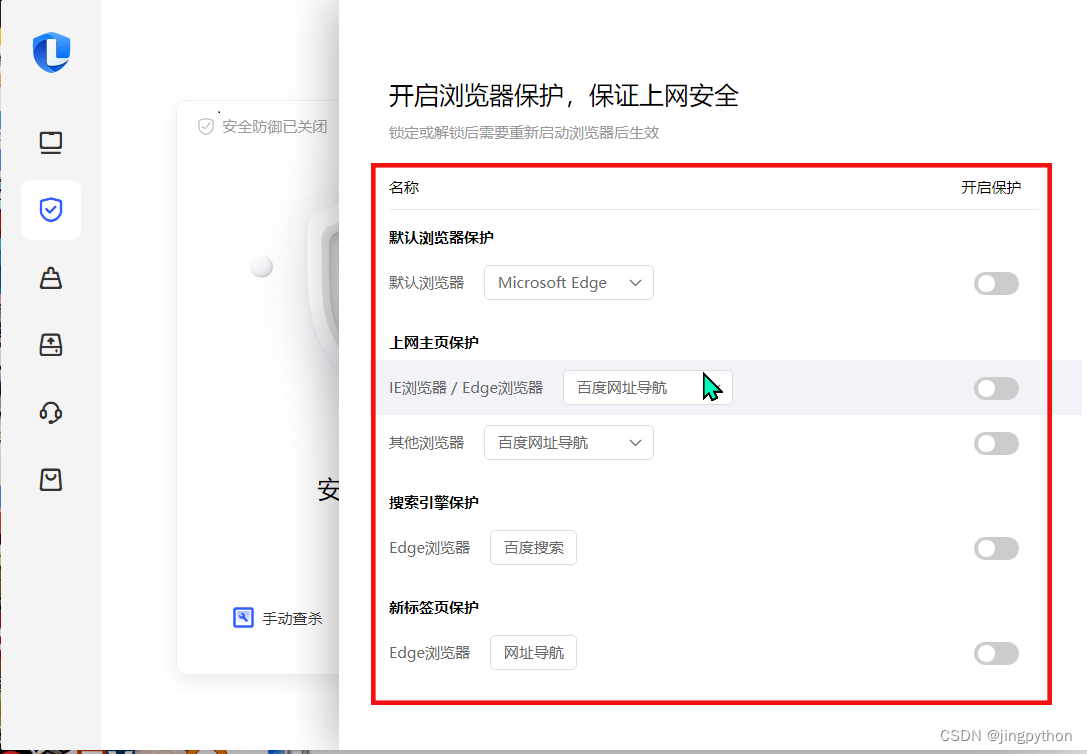Open the Microsoft Edge default browser dropdown
1087x754 pixels.
pyautogui.click(x=568, y=283)
